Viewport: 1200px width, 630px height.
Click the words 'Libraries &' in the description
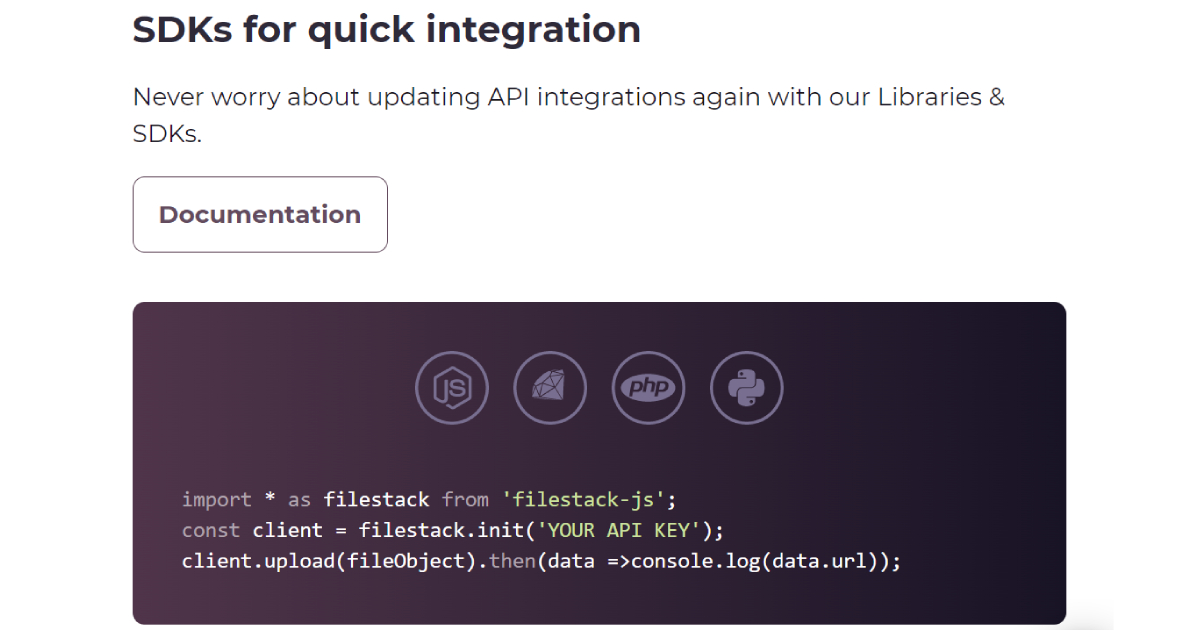click(x=941, y=98)
